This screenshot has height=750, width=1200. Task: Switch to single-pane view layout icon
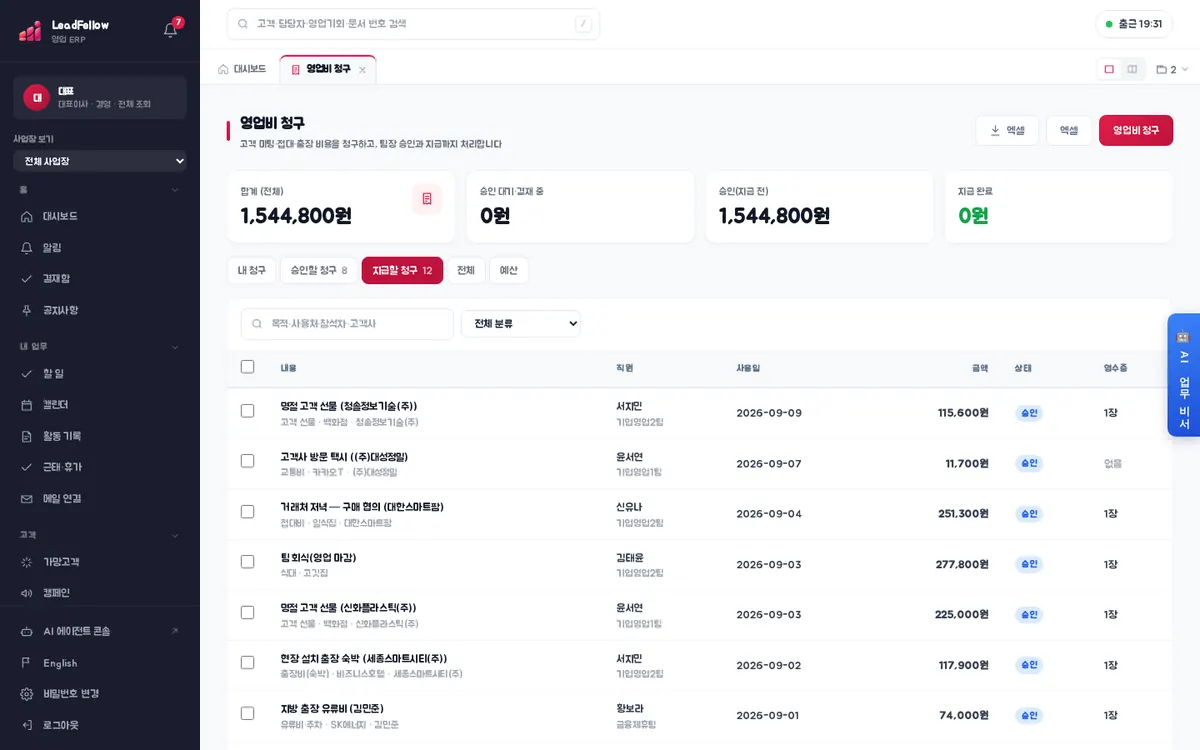click(1109, 69)
